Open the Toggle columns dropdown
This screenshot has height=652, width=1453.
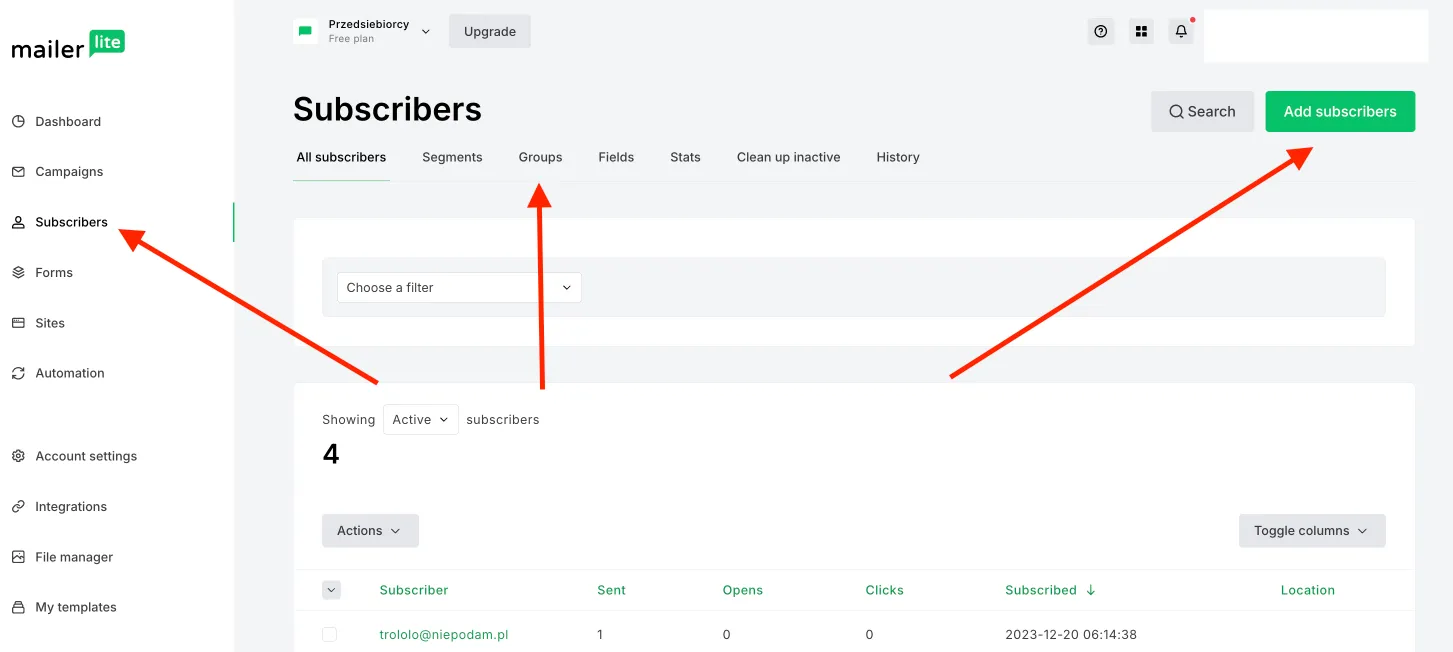click(x=1311, y=531)
